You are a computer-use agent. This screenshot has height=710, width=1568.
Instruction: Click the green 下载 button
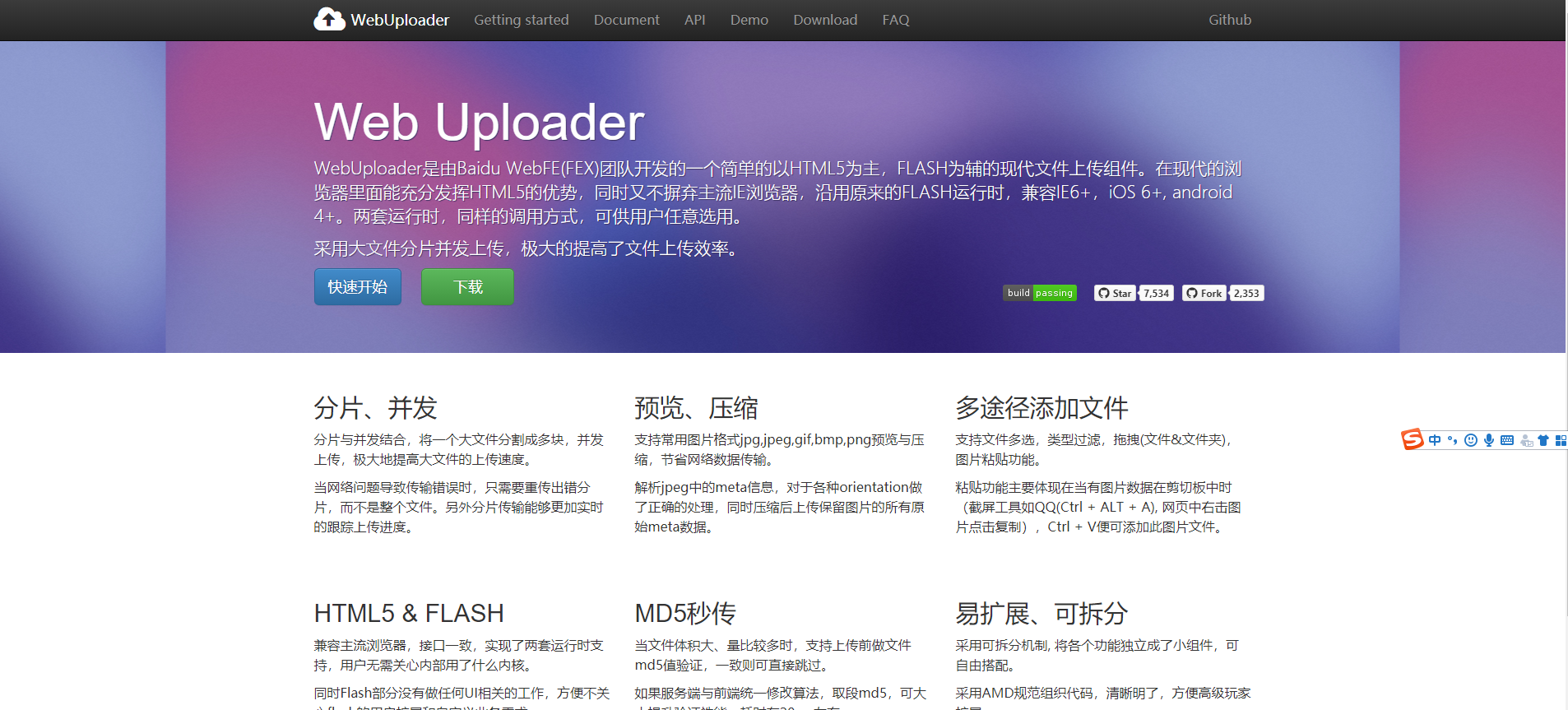tap(467, 287)
